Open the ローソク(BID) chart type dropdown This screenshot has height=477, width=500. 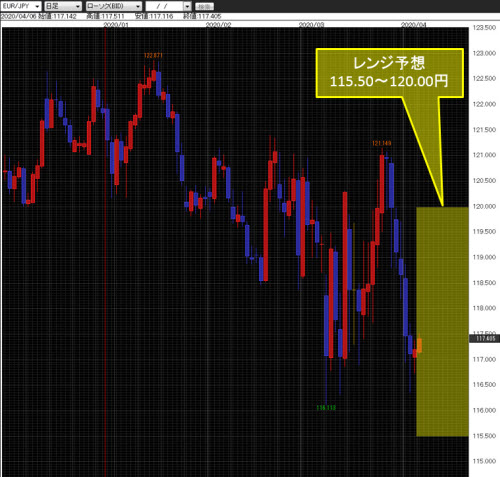[113, 6]
